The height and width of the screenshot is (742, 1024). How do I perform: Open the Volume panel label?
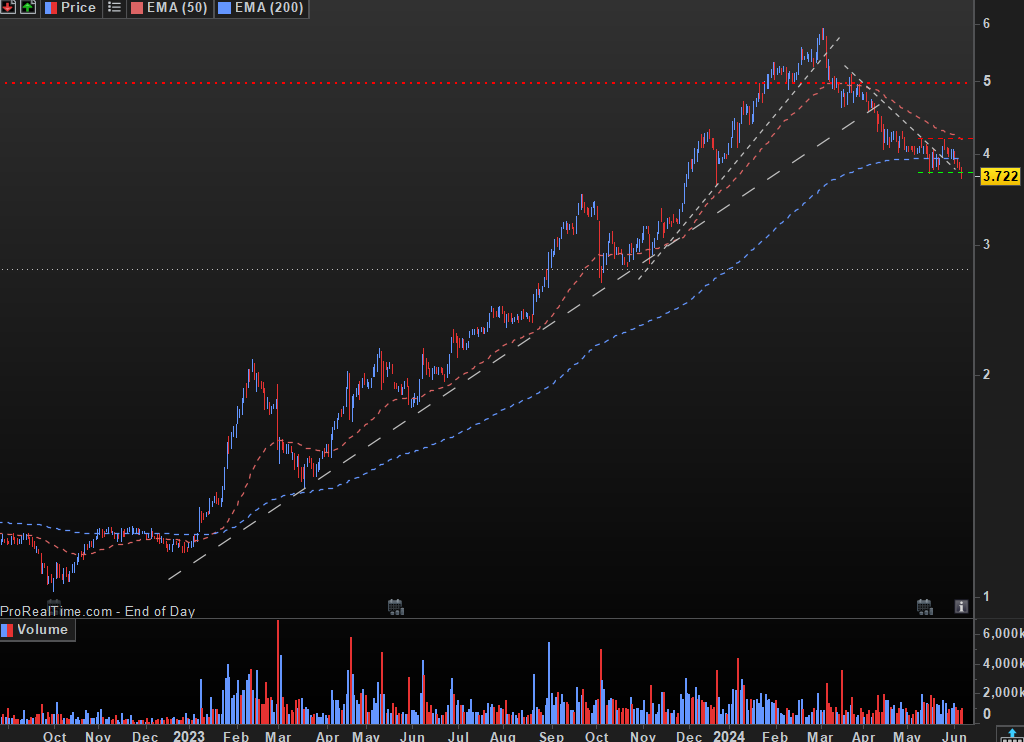(37, 630)
